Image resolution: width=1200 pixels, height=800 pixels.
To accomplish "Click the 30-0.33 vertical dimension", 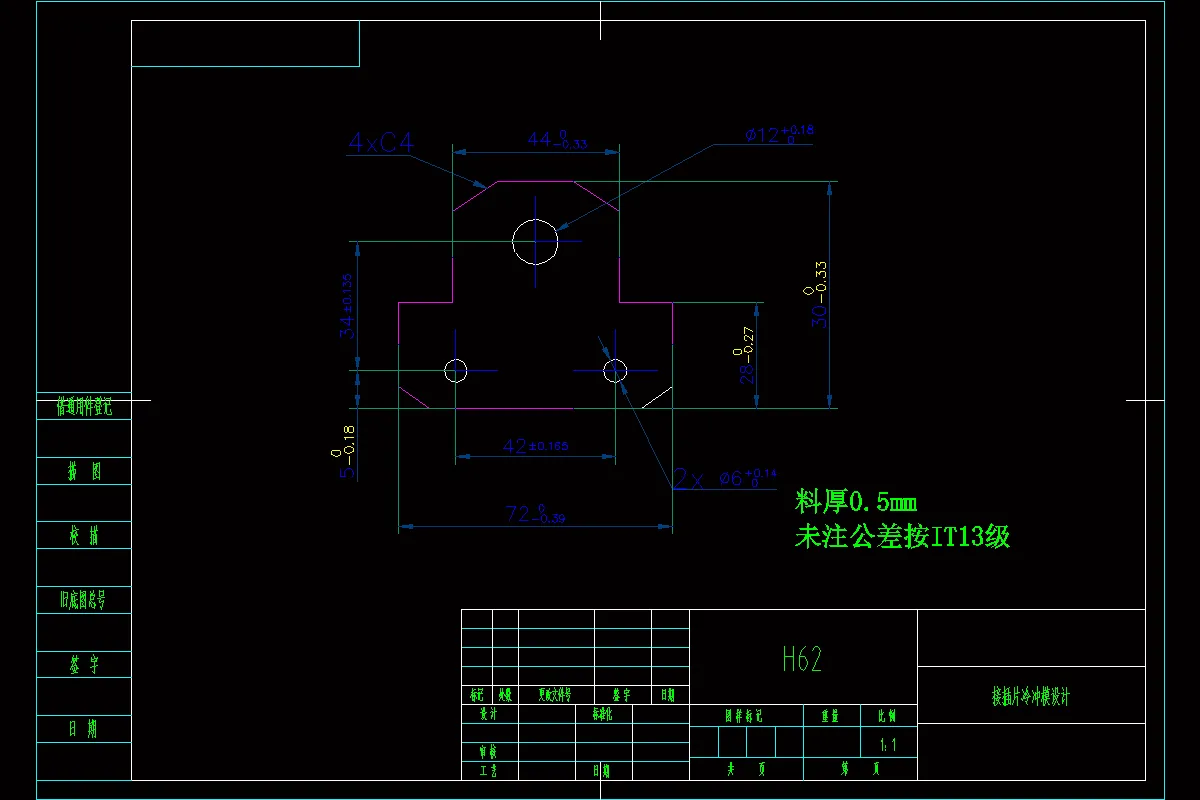I will point(812,295).
